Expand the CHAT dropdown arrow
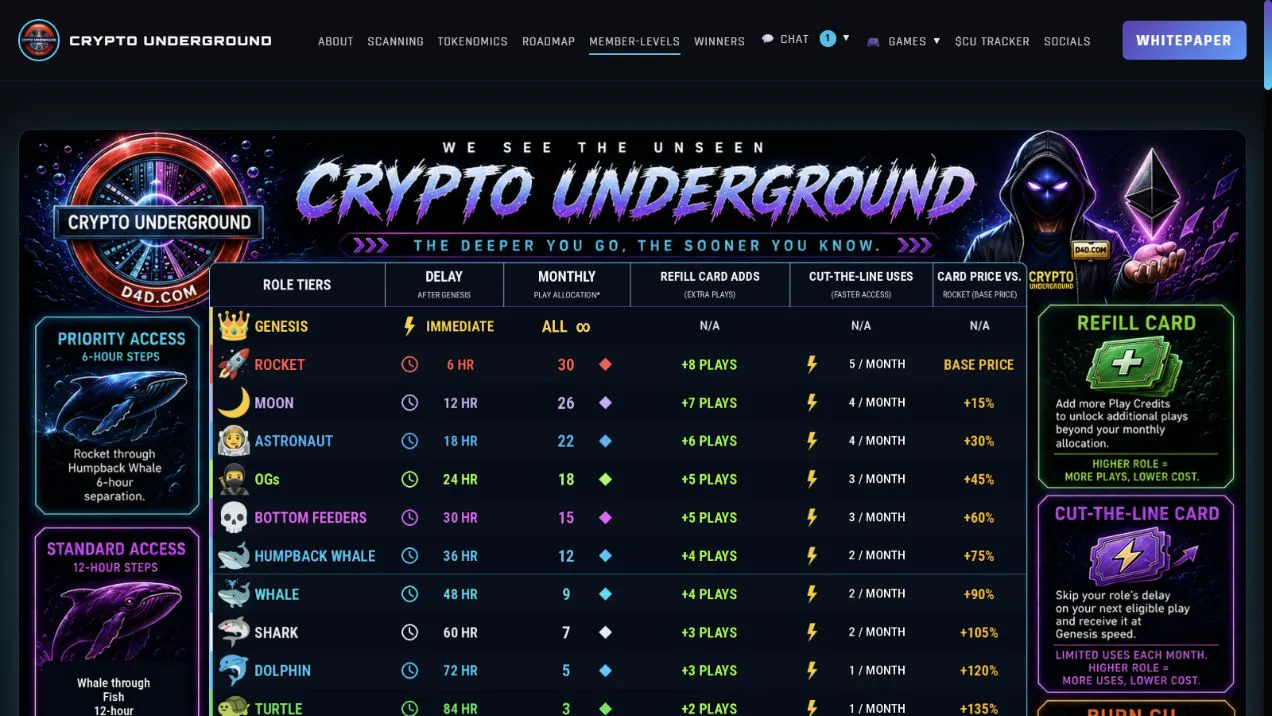The image size is (1272, 716). [x=846, y=38]
